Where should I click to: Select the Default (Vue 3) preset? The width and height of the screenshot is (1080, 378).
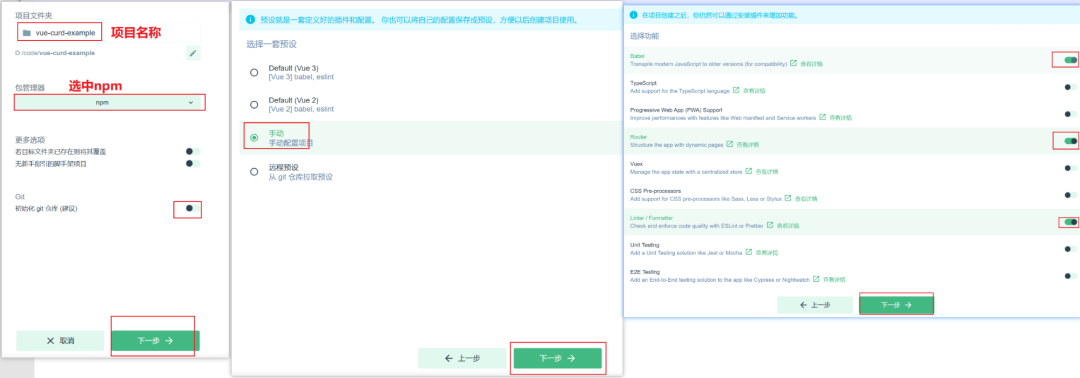(x=254, y=72)
